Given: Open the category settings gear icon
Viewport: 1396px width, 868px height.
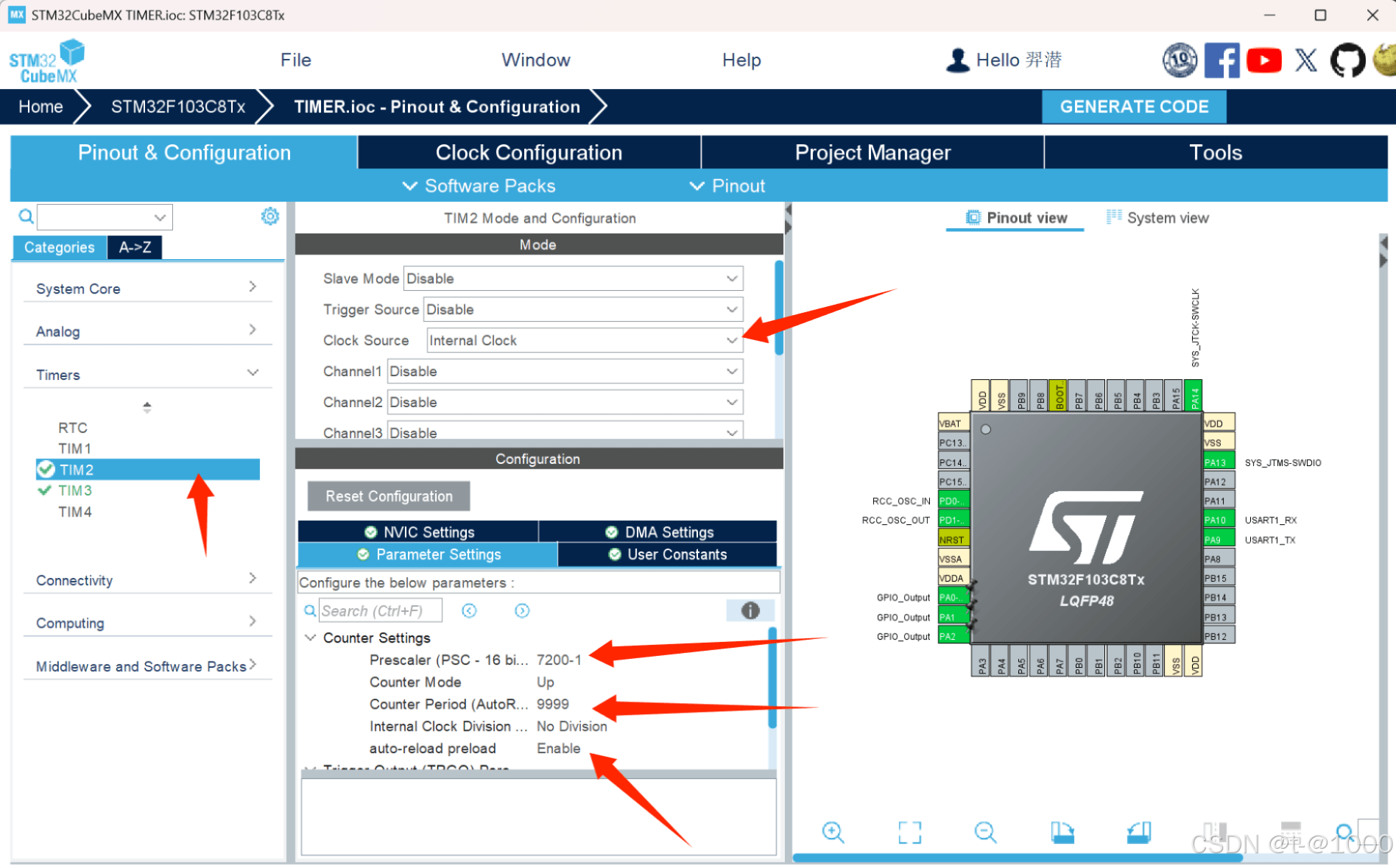Looking at the screenshot, I should 270,216.
